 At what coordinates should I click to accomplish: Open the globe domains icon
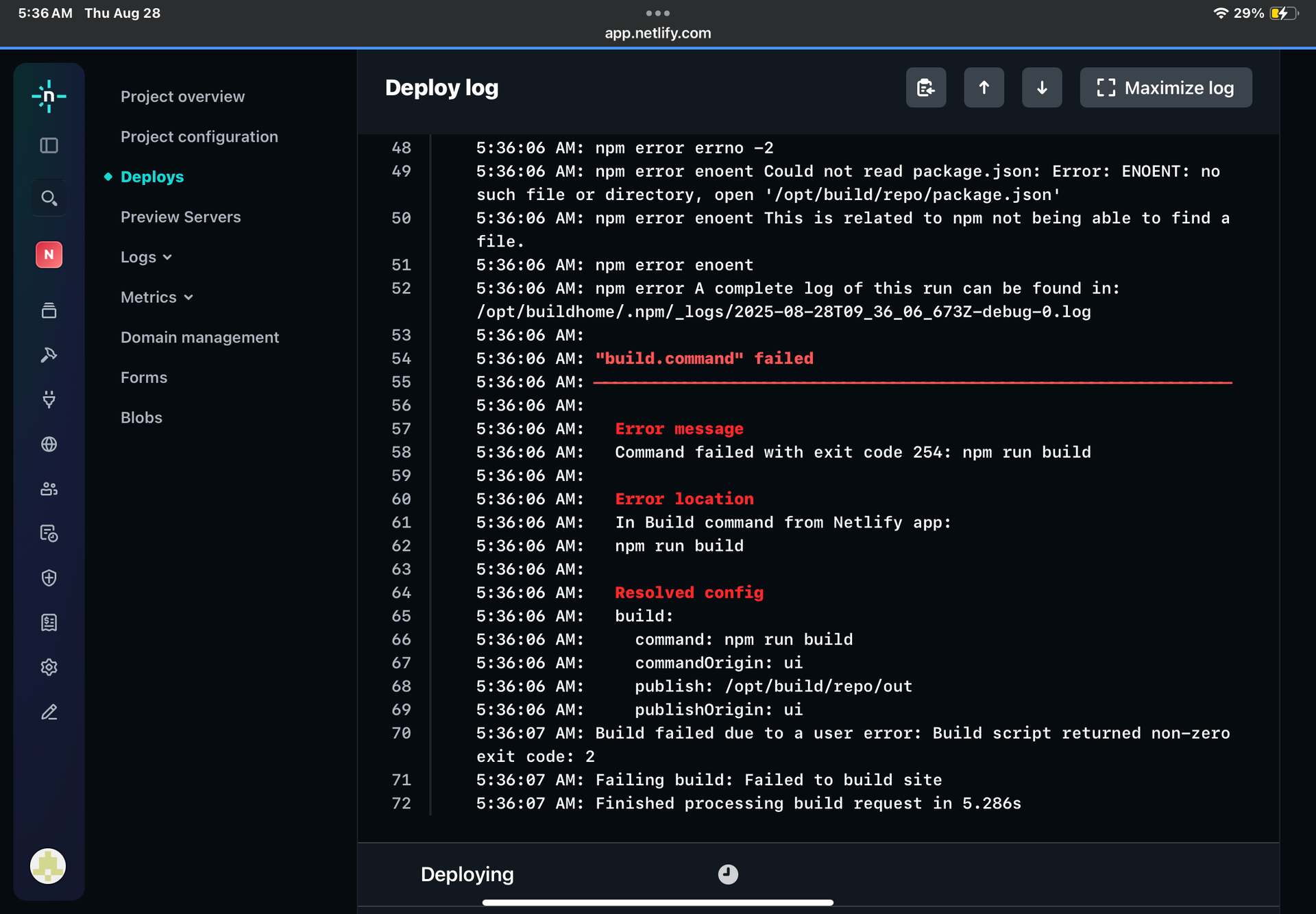pyautogui.click(x=49, y=444)
